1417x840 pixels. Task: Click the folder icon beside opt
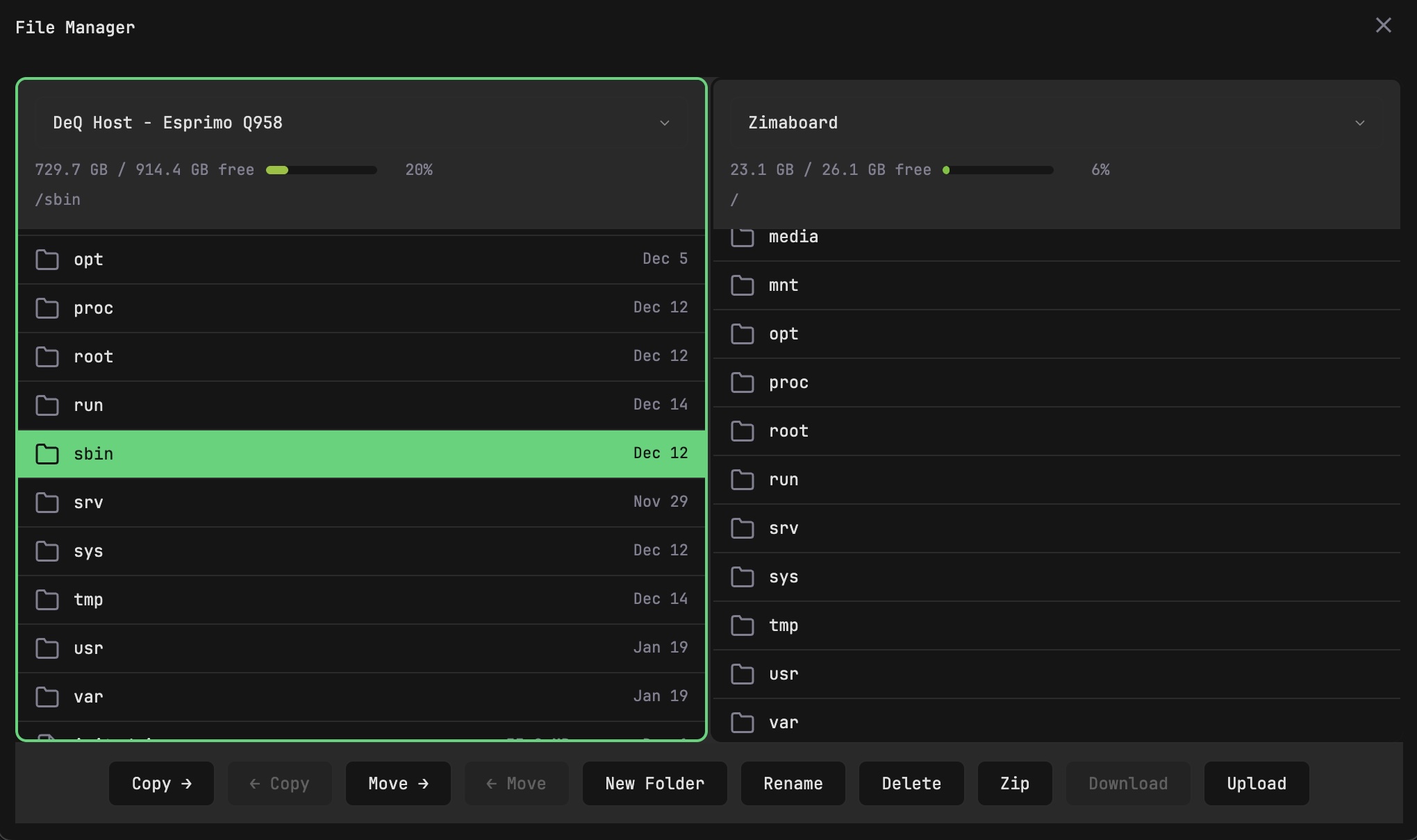tap(47, 260)
